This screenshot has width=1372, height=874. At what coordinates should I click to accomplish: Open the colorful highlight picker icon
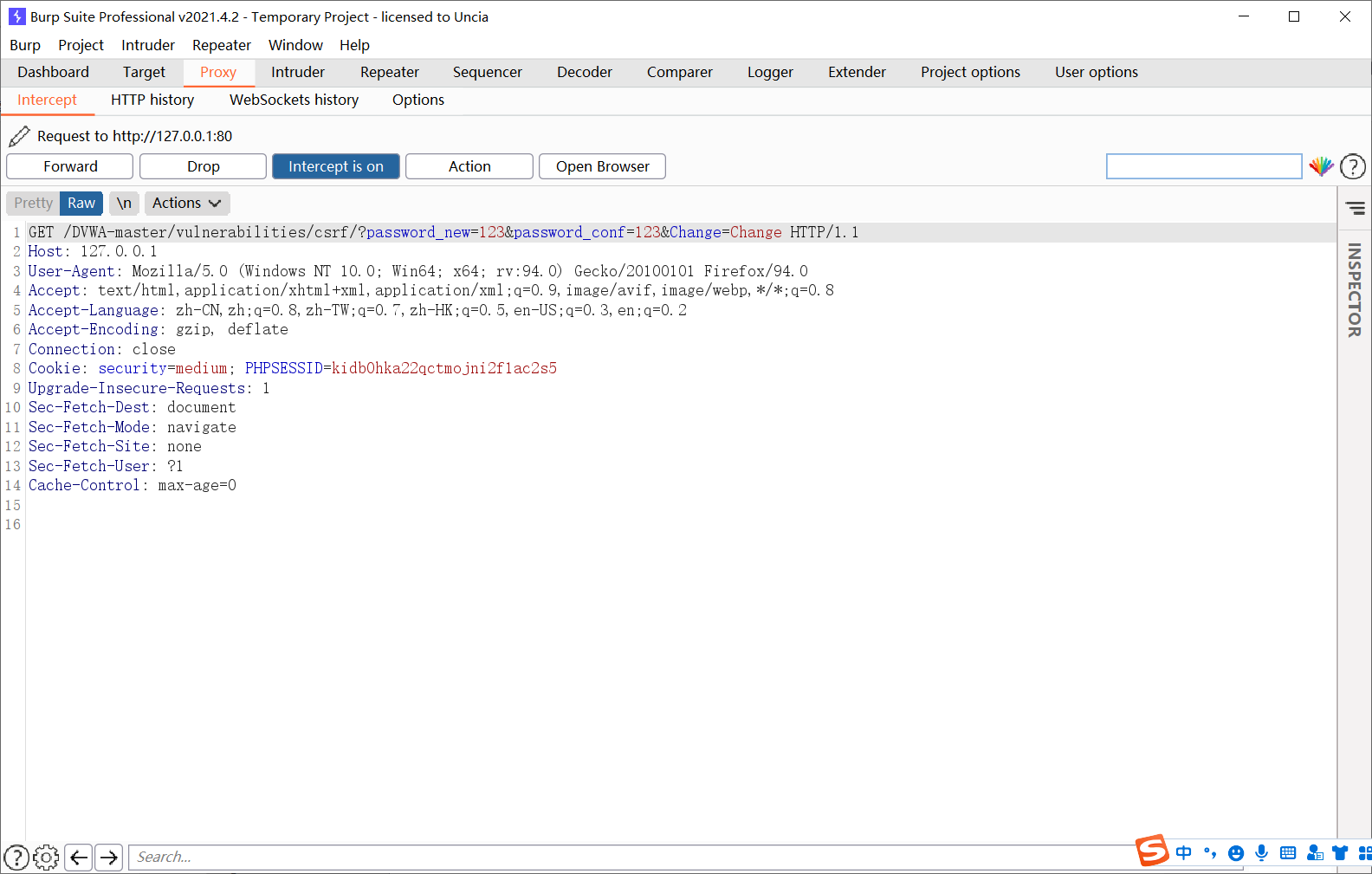(x=1321, y=166)
